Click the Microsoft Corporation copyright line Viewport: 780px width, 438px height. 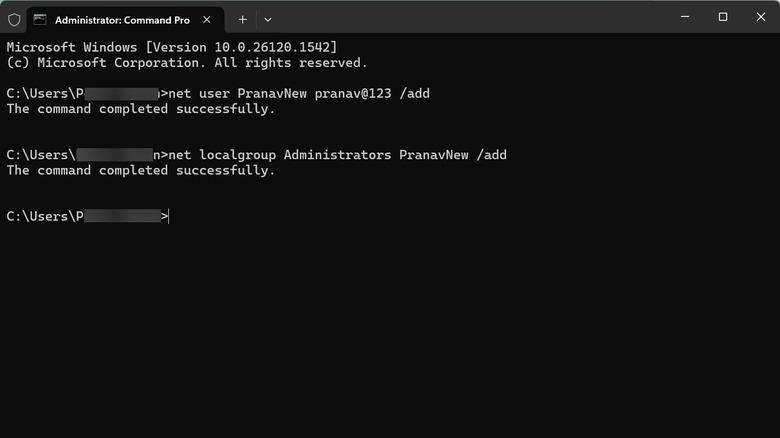coord(186,62)
